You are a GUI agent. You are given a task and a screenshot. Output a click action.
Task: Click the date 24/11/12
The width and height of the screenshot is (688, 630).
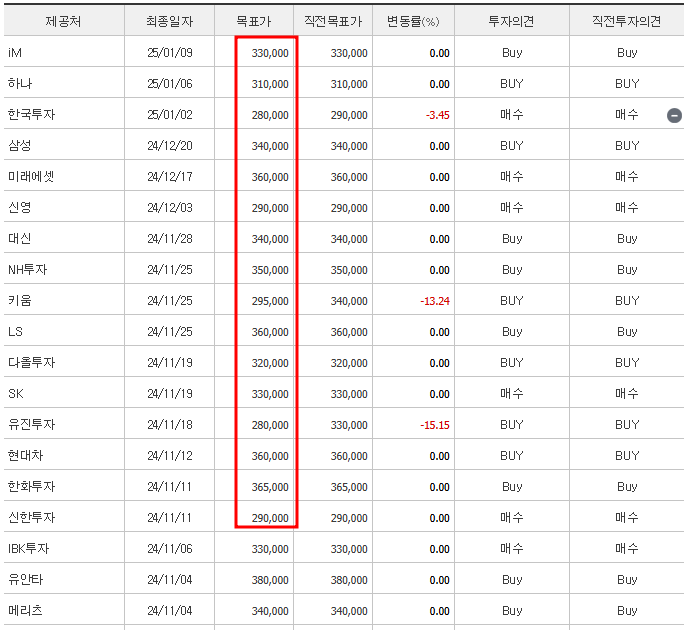click(170, 455)
